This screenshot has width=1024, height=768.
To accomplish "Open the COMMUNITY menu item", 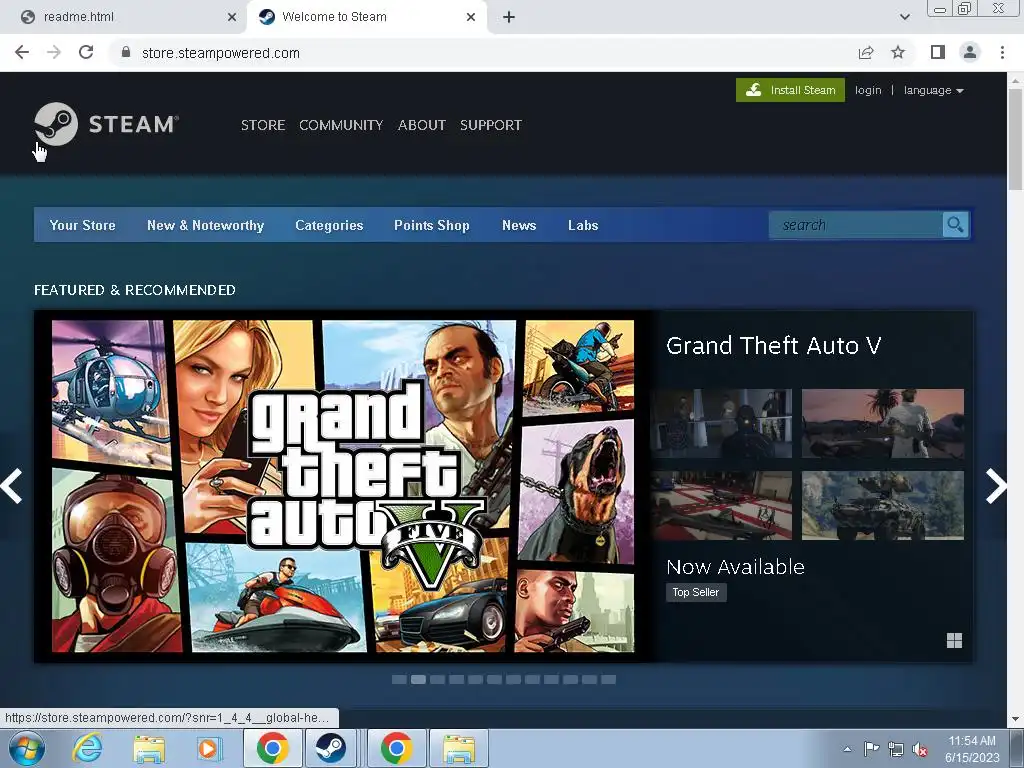I will pyautogui.click(x=341, y=125).
